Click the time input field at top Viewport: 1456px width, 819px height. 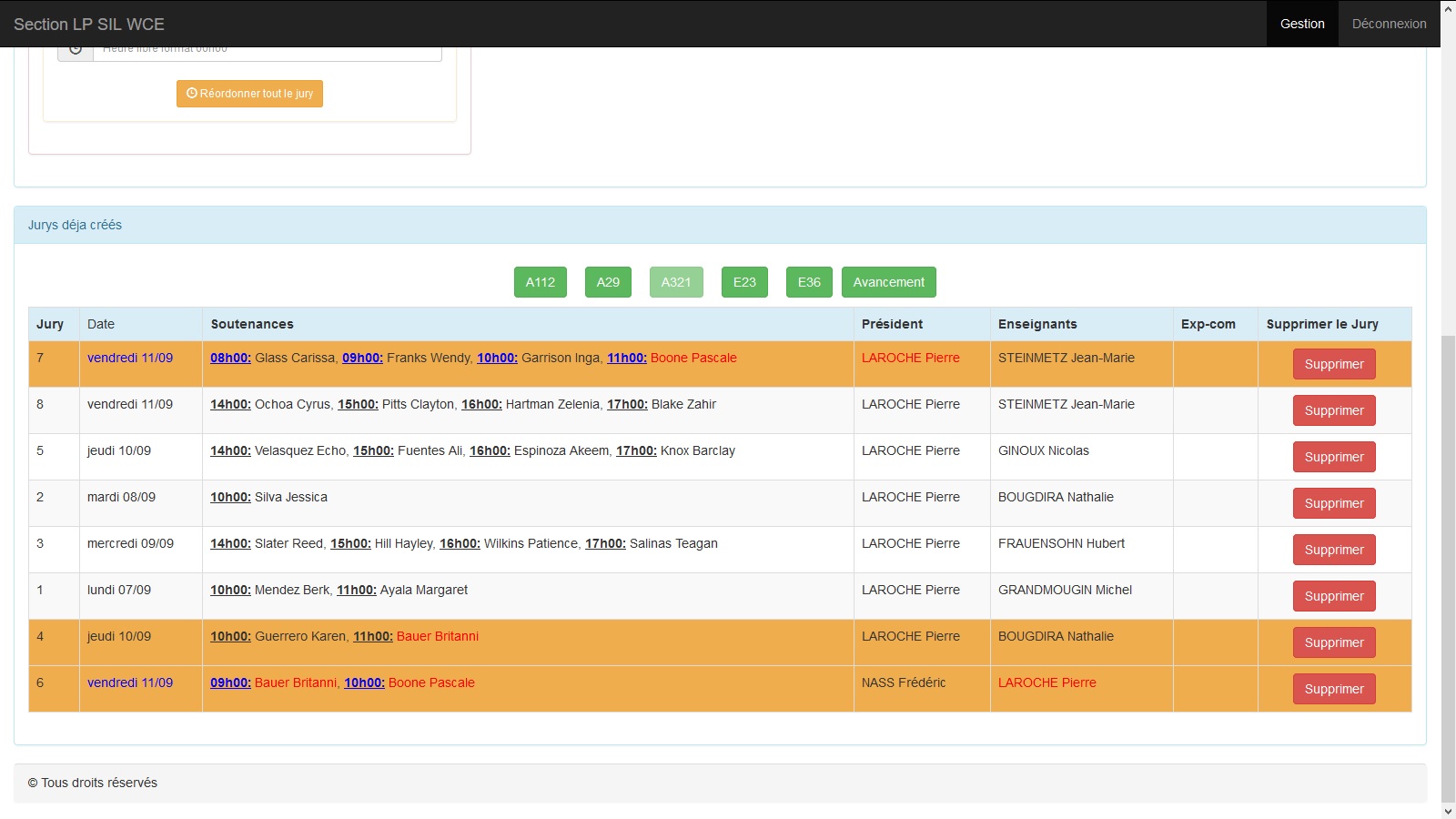click(x=267, y=52)
